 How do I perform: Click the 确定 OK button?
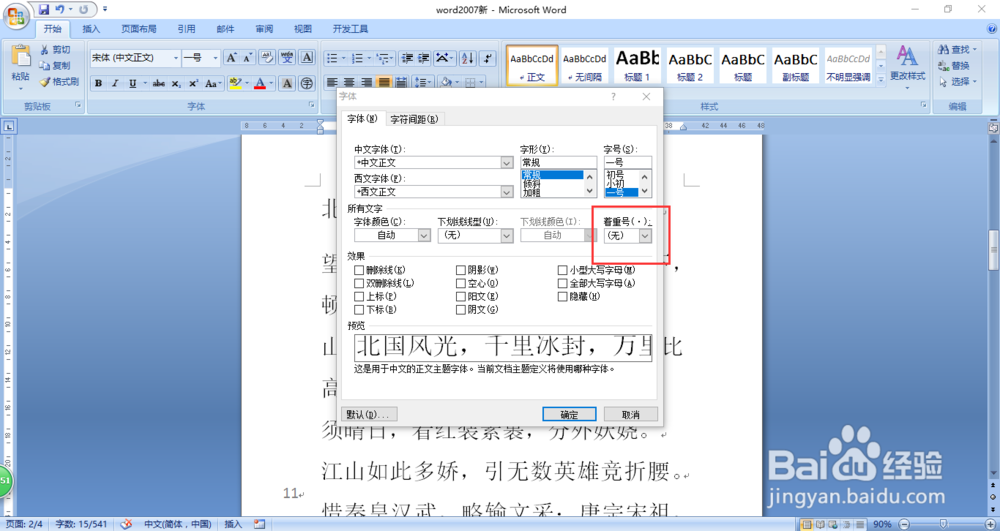[569, 414]
